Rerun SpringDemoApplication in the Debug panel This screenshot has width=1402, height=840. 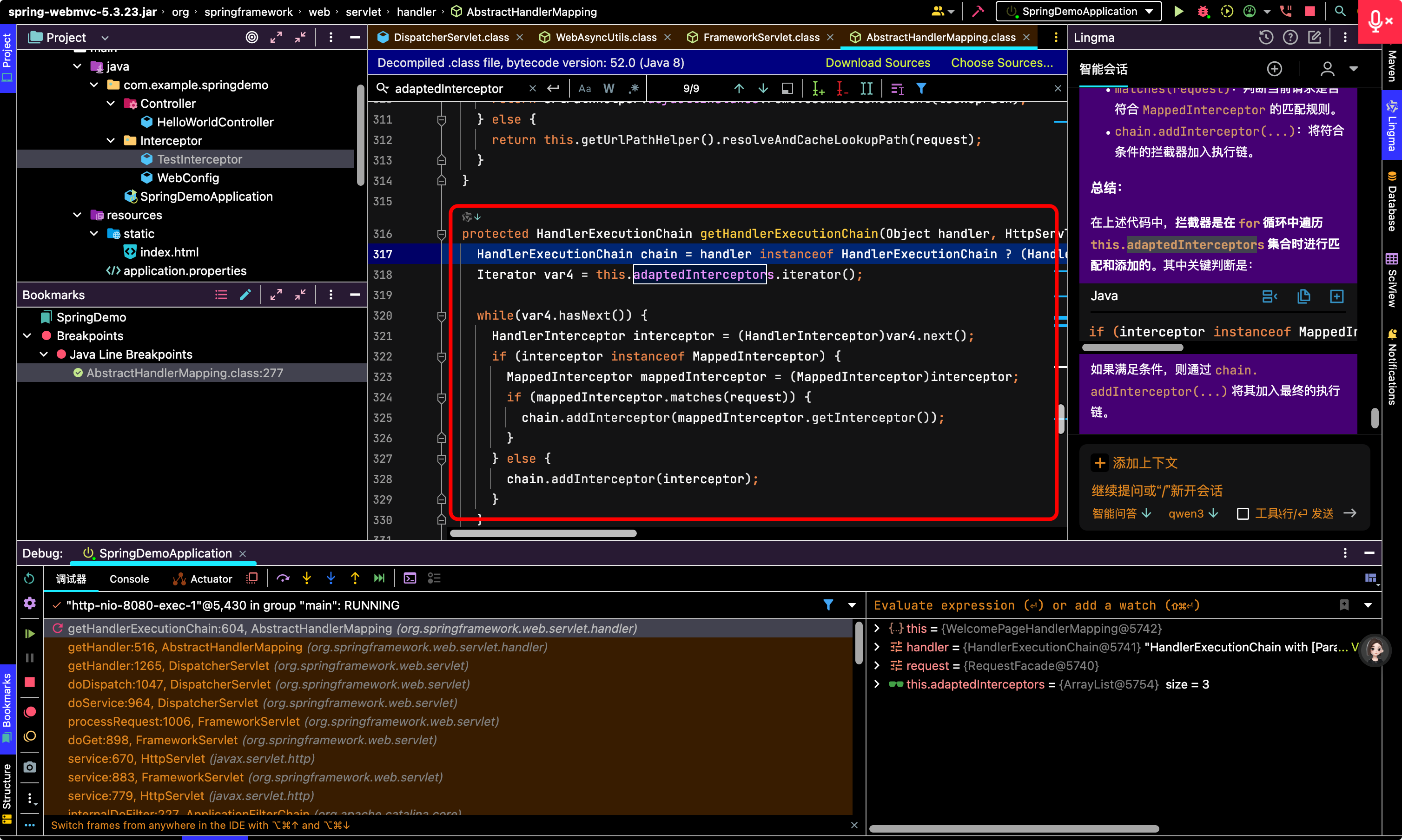point(29,578)
